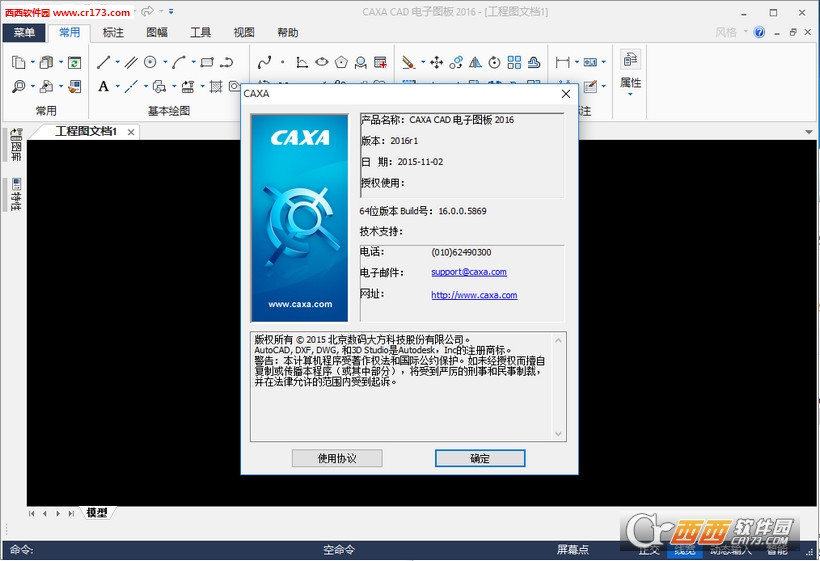Switch to the 常用 ribbon tab
The height and width of the screenshot is (561, 820).
70,32
